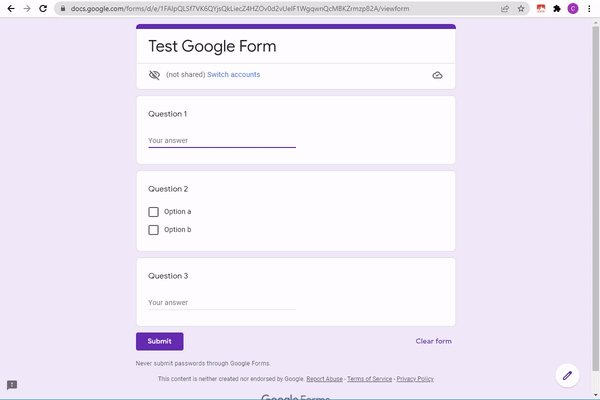
Task: Go back with the browser back arrow
Action: click(11, 8)
